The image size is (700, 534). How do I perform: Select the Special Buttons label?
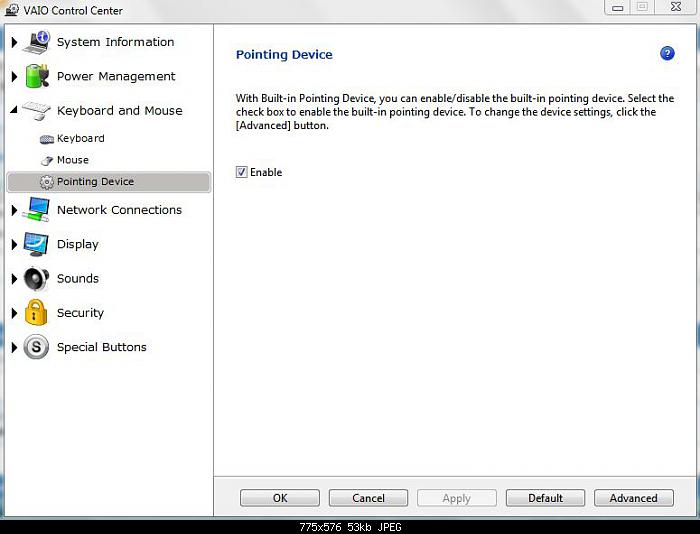[102, 347]
